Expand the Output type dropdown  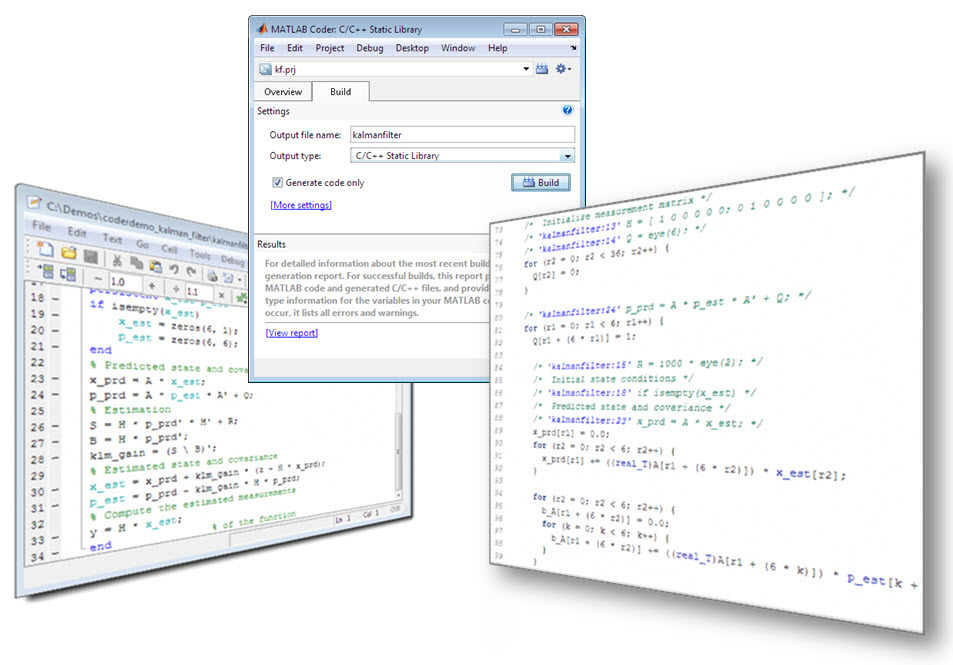pyautogui.click(x=567, y=156)
